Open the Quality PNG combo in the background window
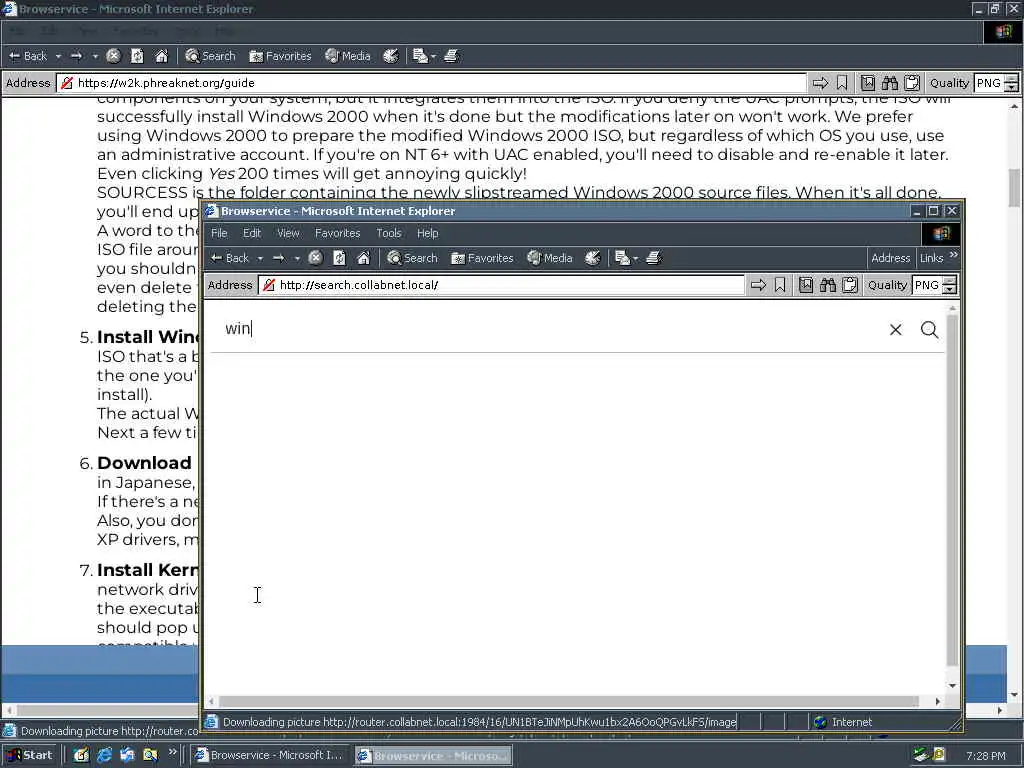Viewport: 1024px width, 768px height. coord(996,83)
